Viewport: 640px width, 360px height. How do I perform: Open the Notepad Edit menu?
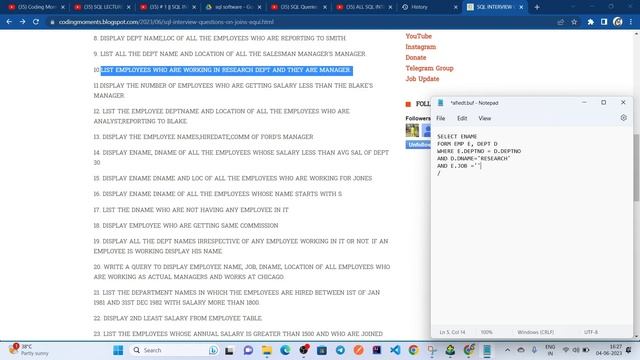462,118
